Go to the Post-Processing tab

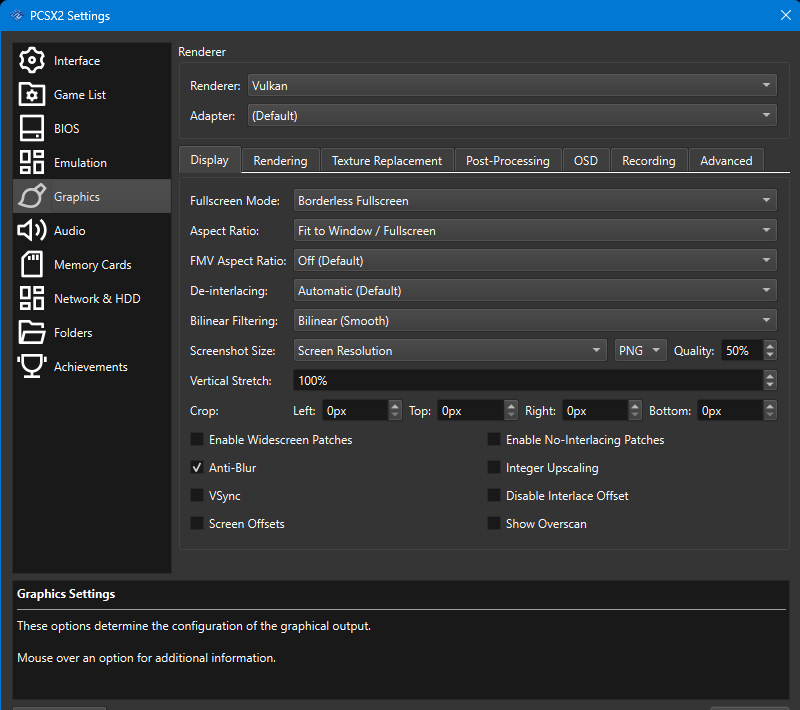coord(508,161)
